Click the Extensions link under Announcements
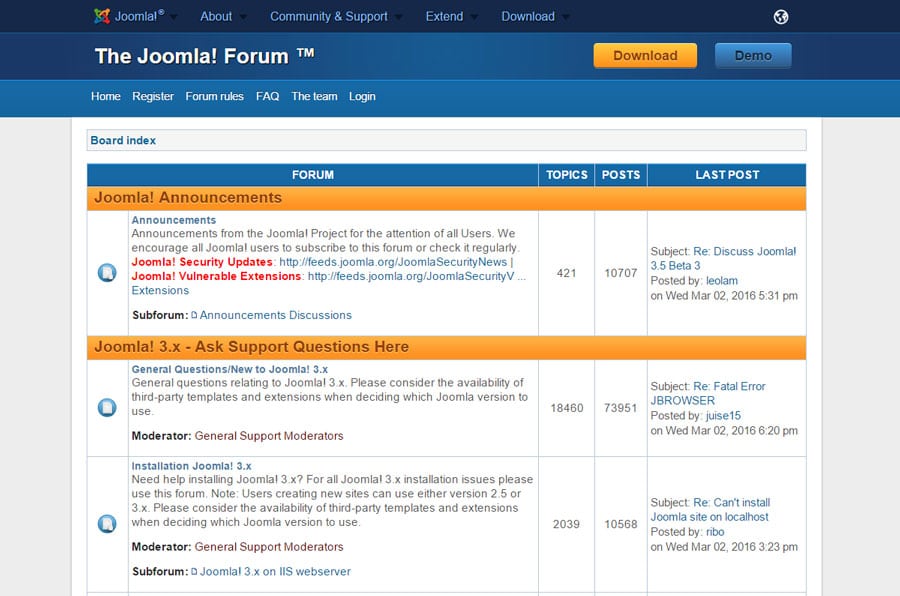This screenshot has width=900, height=596. pos(160,291)
